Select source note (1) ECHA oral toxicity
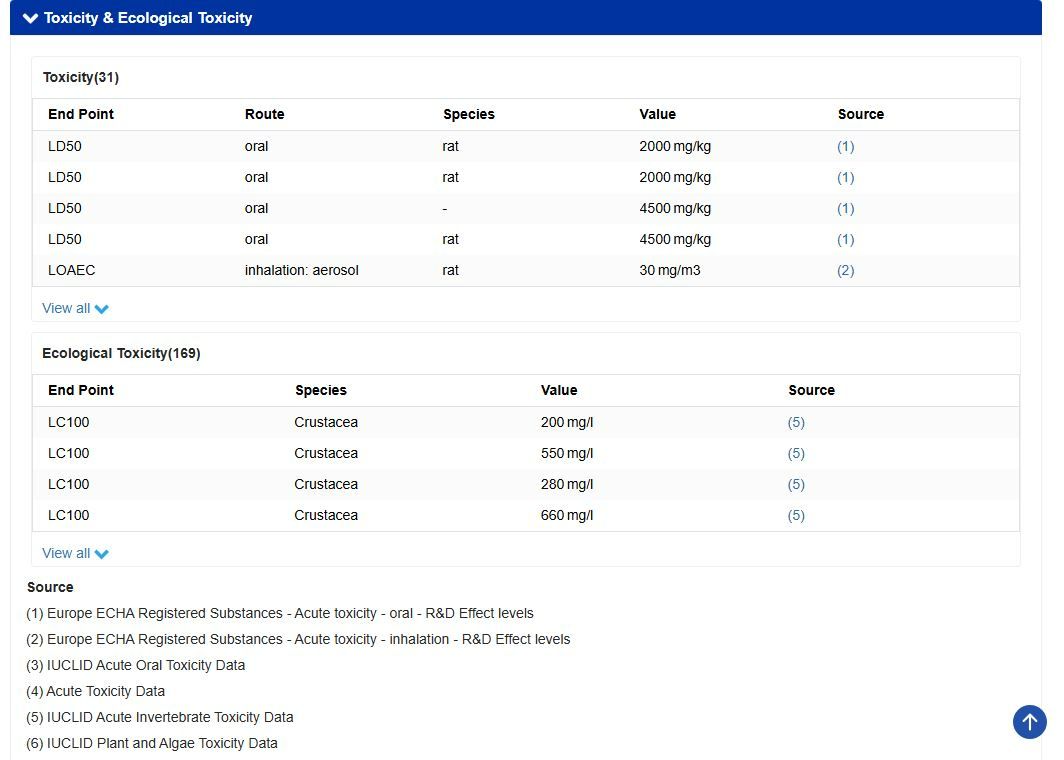 [x=280, y=613]
